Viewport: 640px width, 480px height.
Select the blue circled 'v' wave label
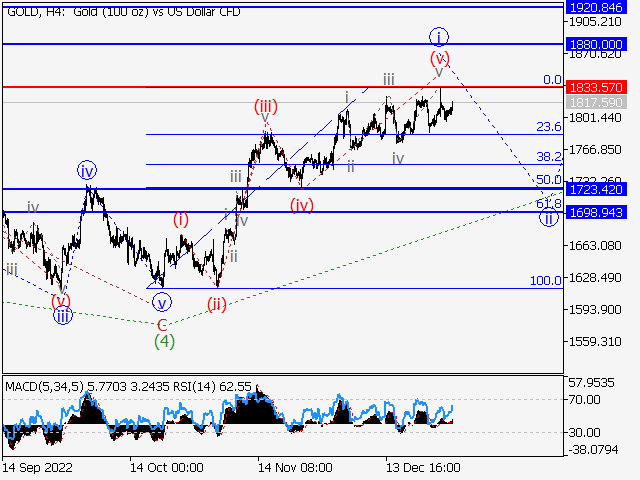162,303
